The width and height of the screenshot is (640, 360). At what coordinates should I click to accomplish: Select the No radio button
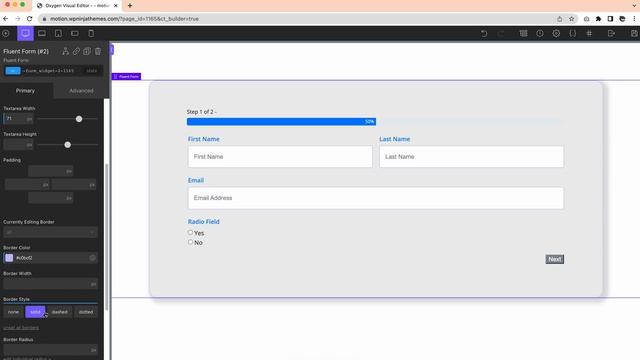coord(190,242)
